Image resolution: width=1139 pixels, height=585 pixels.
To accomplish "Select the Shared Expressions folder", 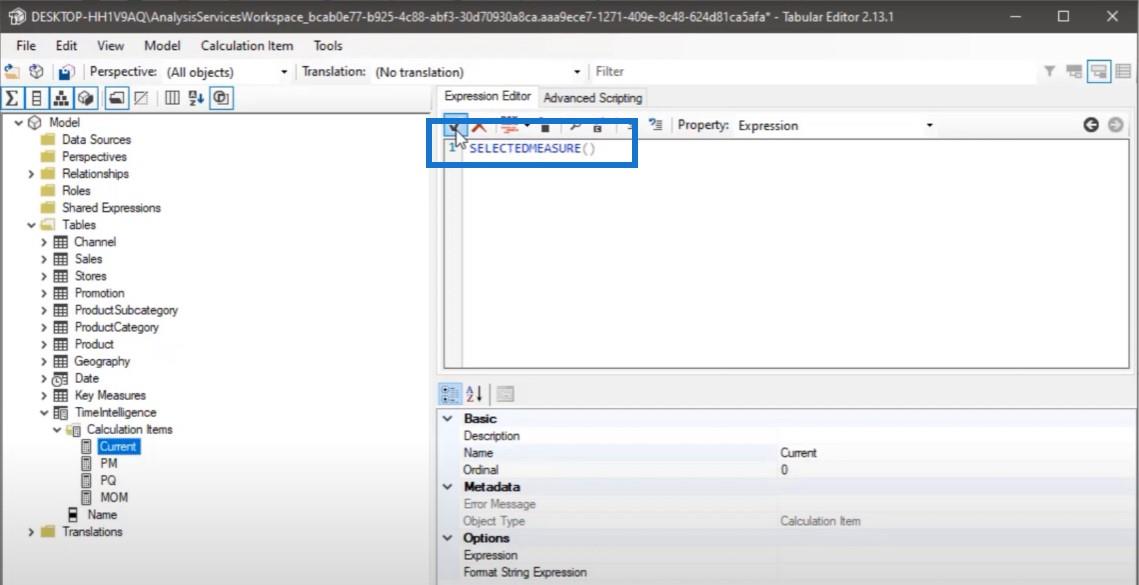I will pyautogui.click(x=111, y=208).
